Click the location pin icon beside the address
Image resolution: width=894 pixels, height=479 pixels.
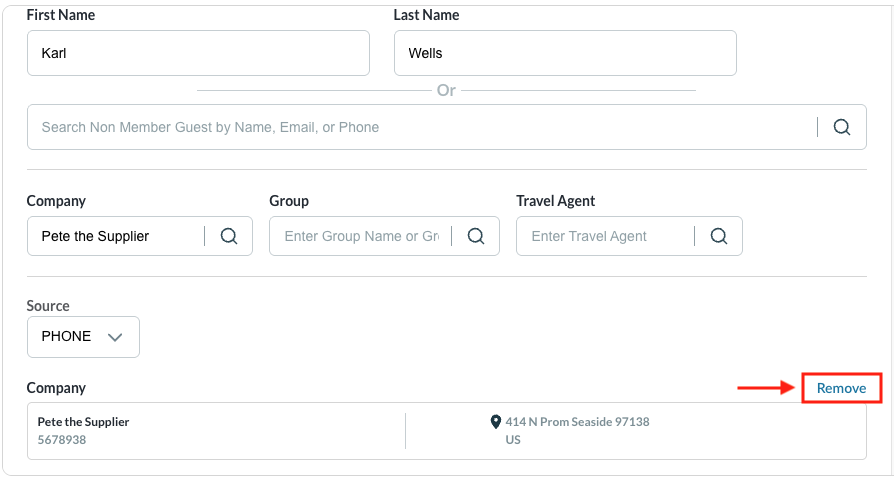click(x=495, y=422)
